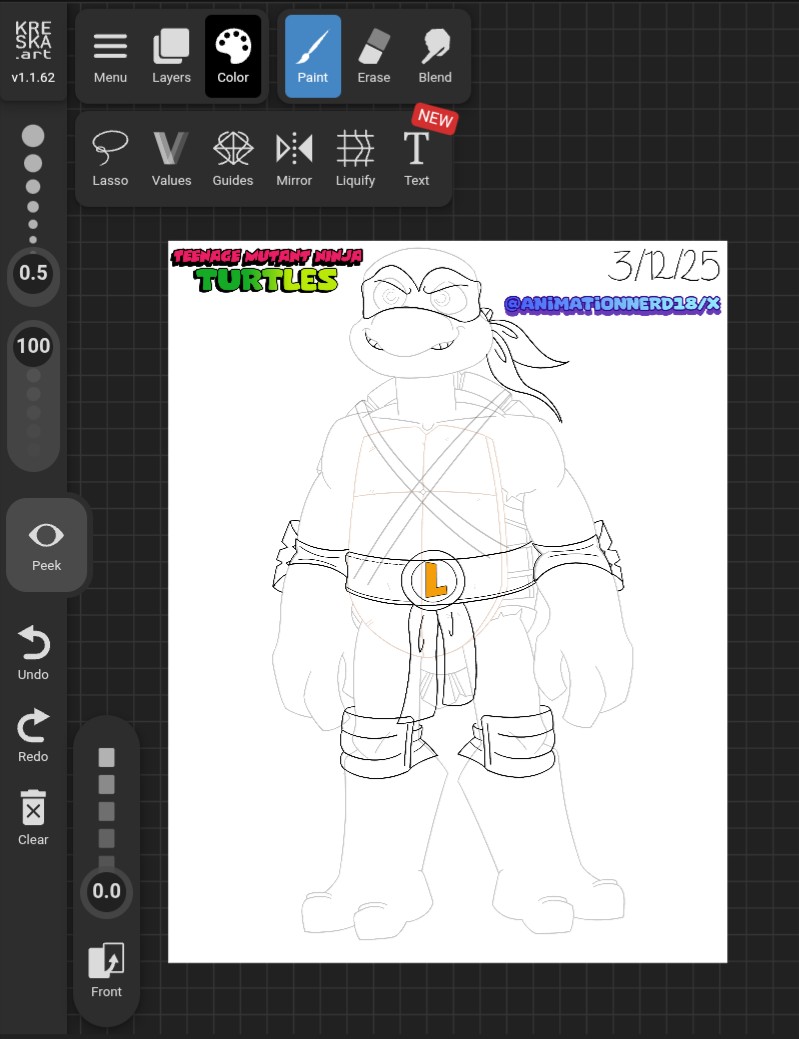Click the orange L belt buckle on canvas

coord(433,580)
